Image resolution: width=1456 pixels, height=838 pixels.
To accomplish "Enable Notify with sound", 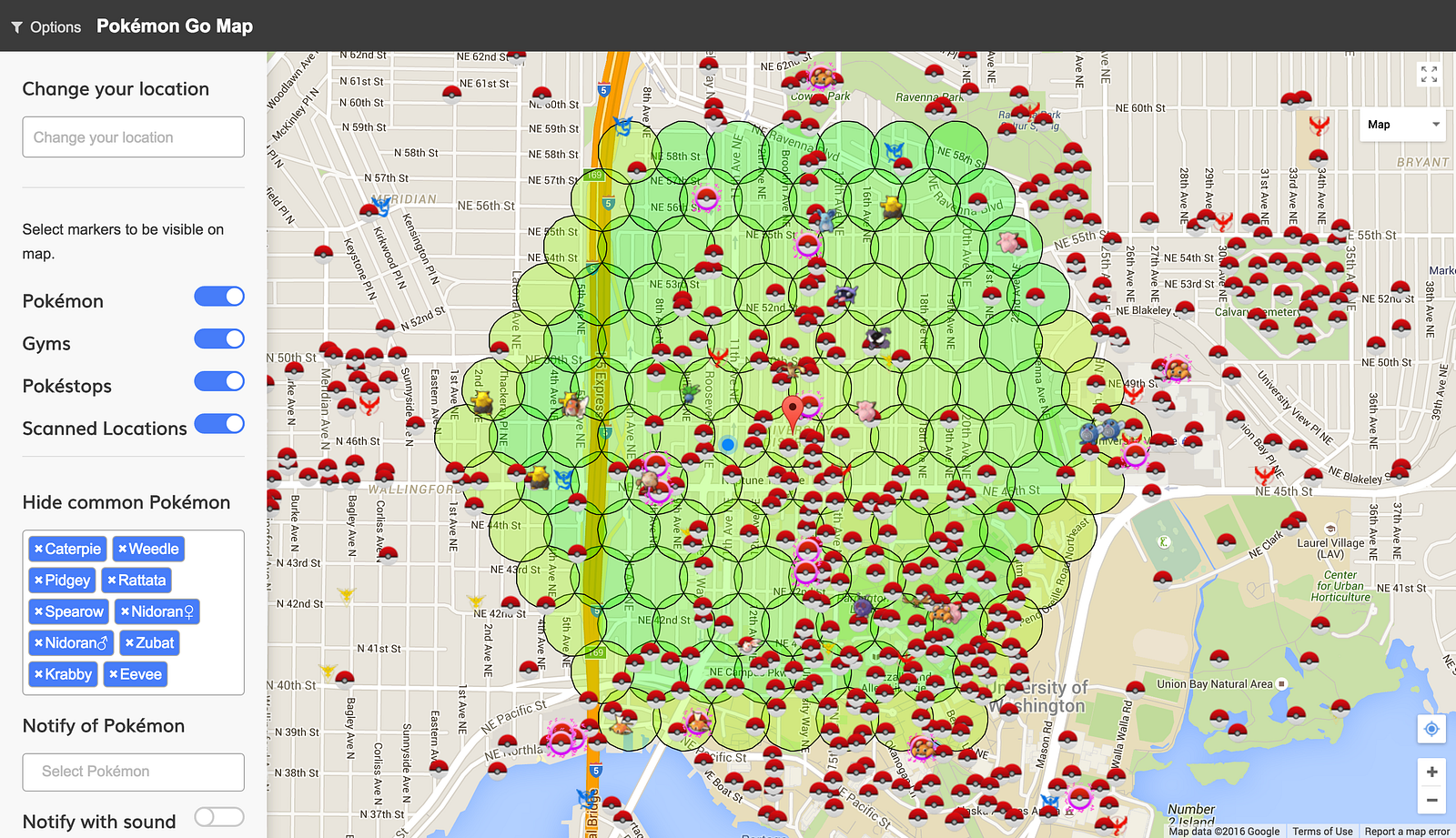I will (219, 817).
